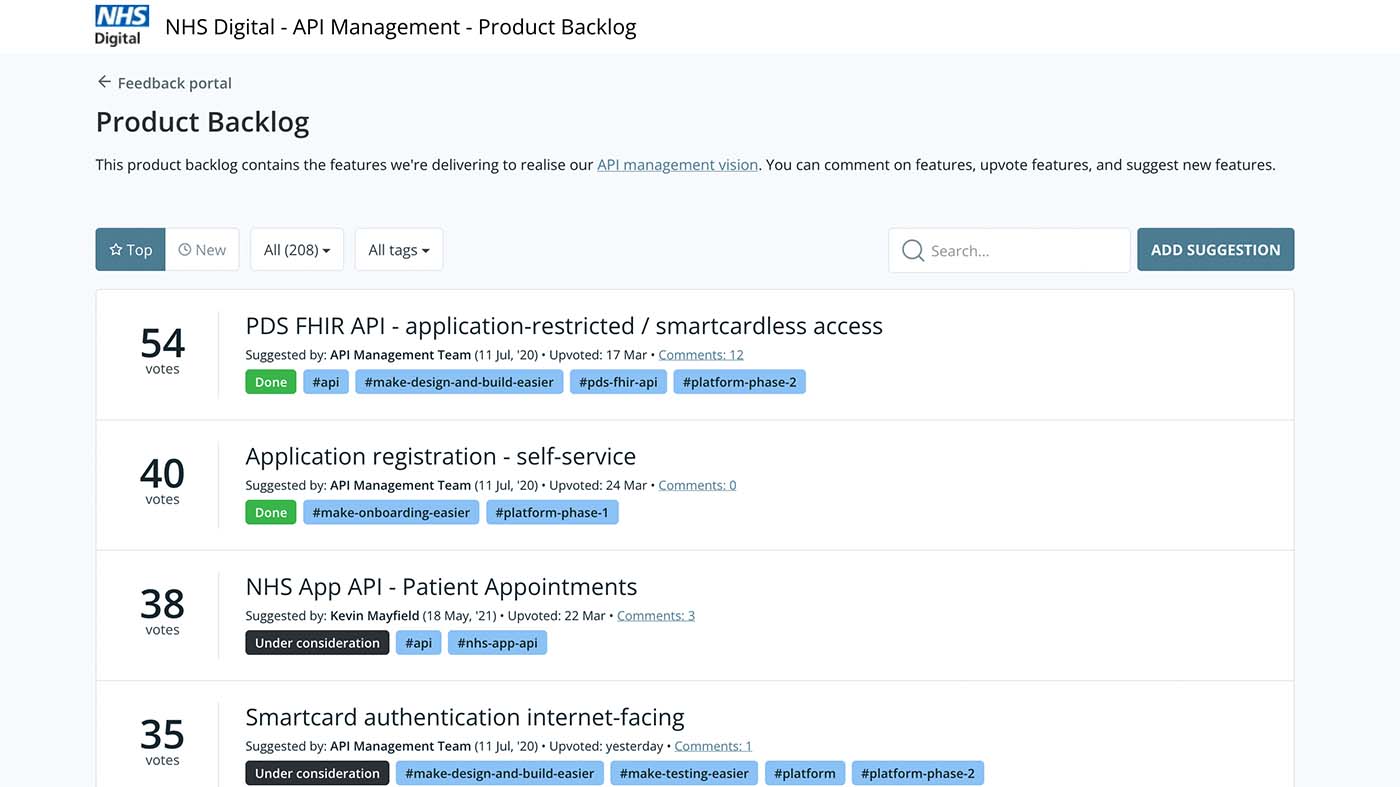Open Comments: 3 link
This screenshot has height=787, width=1400.
coord(656,615)
